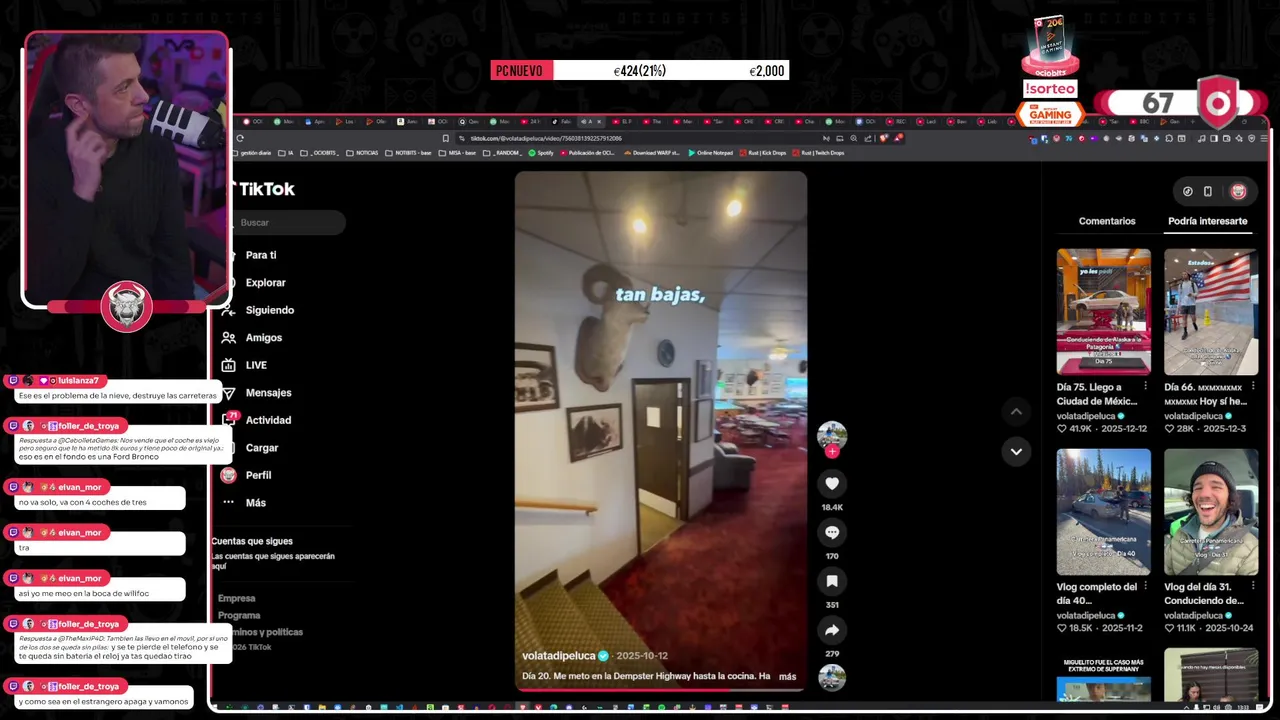Open Perfil avatar icon in sidebar
Screen dimensions: 1280x720
229,475
